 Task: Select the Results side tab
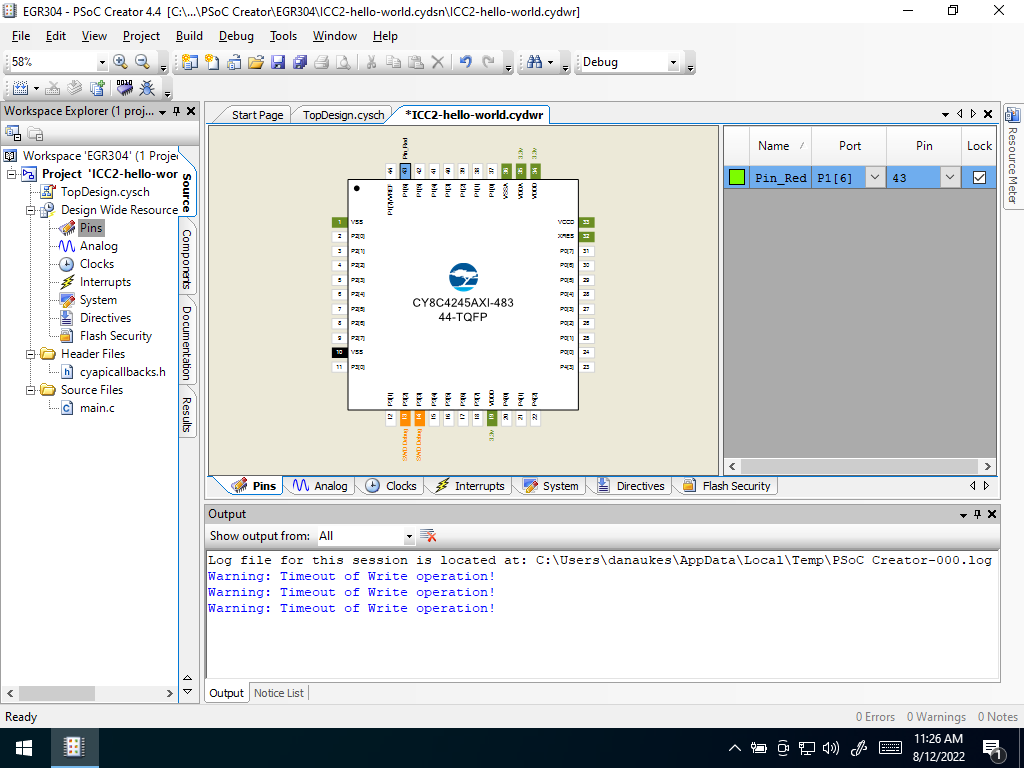tap(187, 415)
